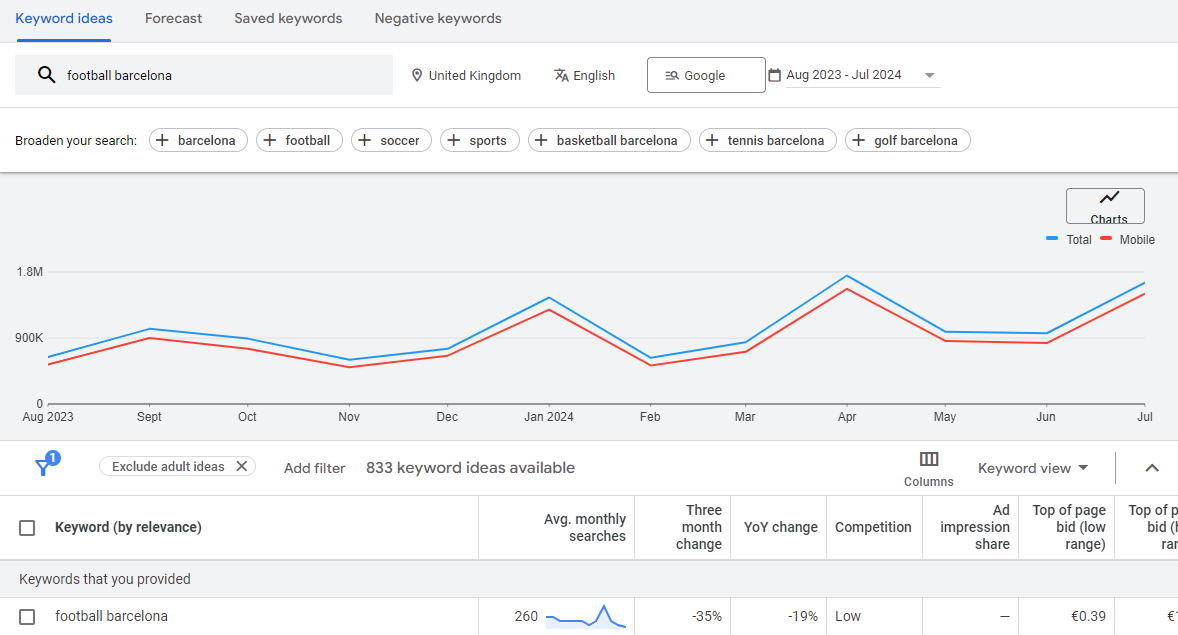Open the Saved keywords tab
The image size is (1178, 635).
[x=288, y=19]
